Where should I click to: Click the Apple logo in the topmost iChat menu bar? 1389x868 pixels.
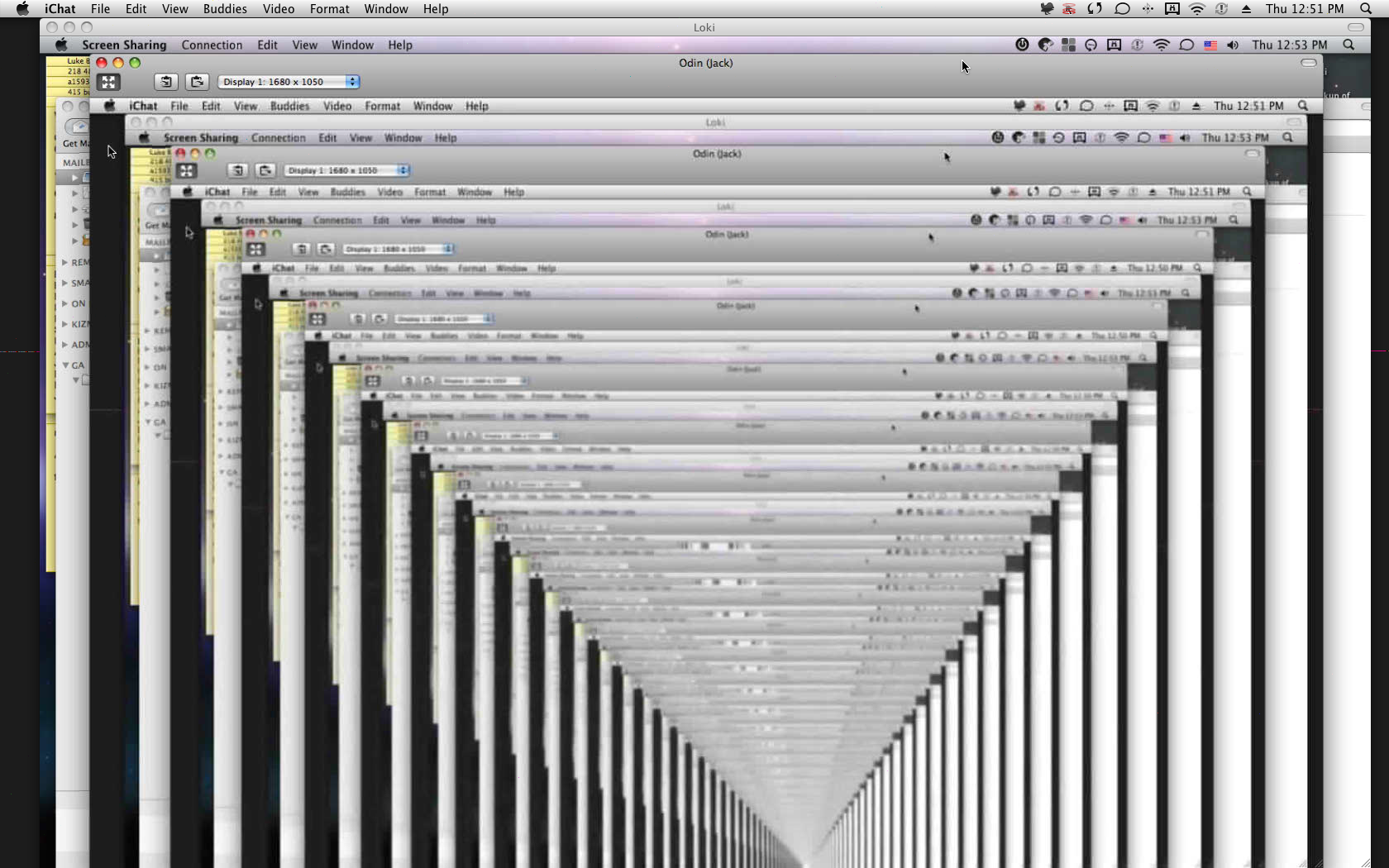[x=22, y=9]
